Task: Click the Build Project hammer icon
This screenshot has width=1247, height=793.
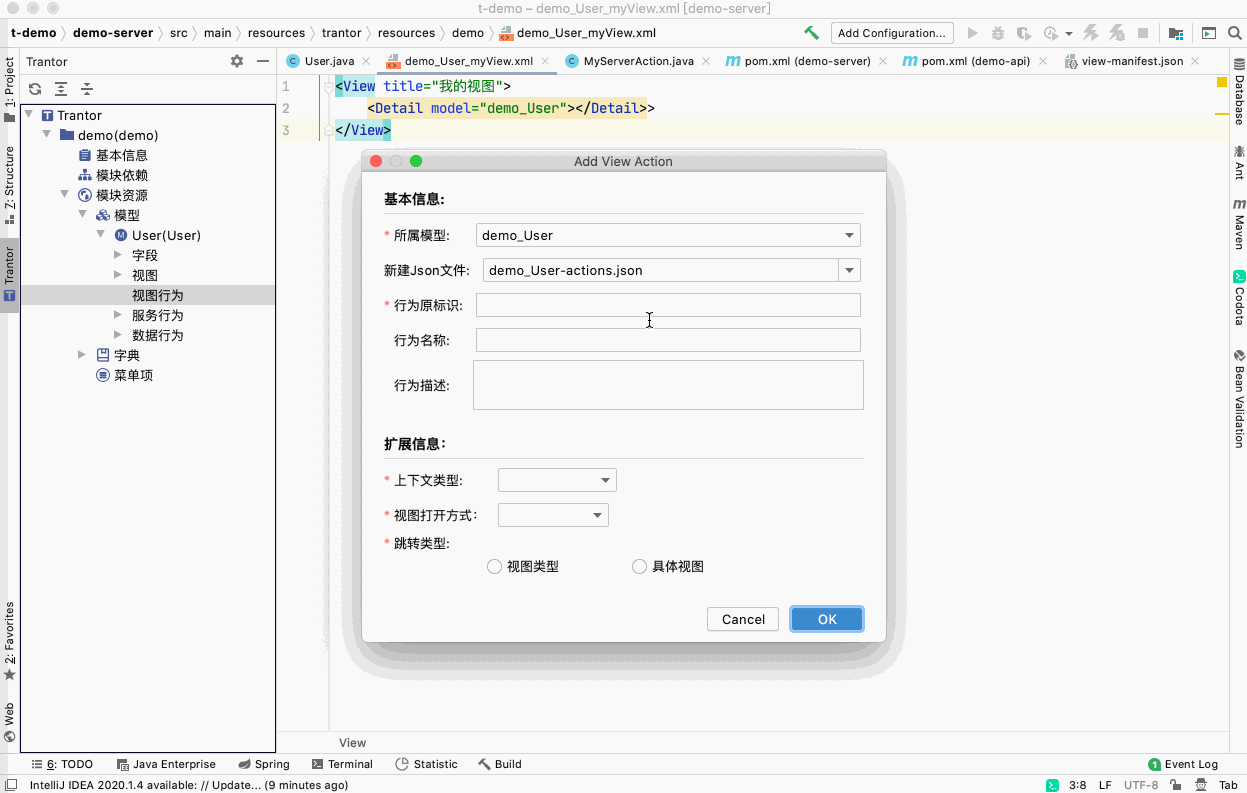Action: [812, 33]
